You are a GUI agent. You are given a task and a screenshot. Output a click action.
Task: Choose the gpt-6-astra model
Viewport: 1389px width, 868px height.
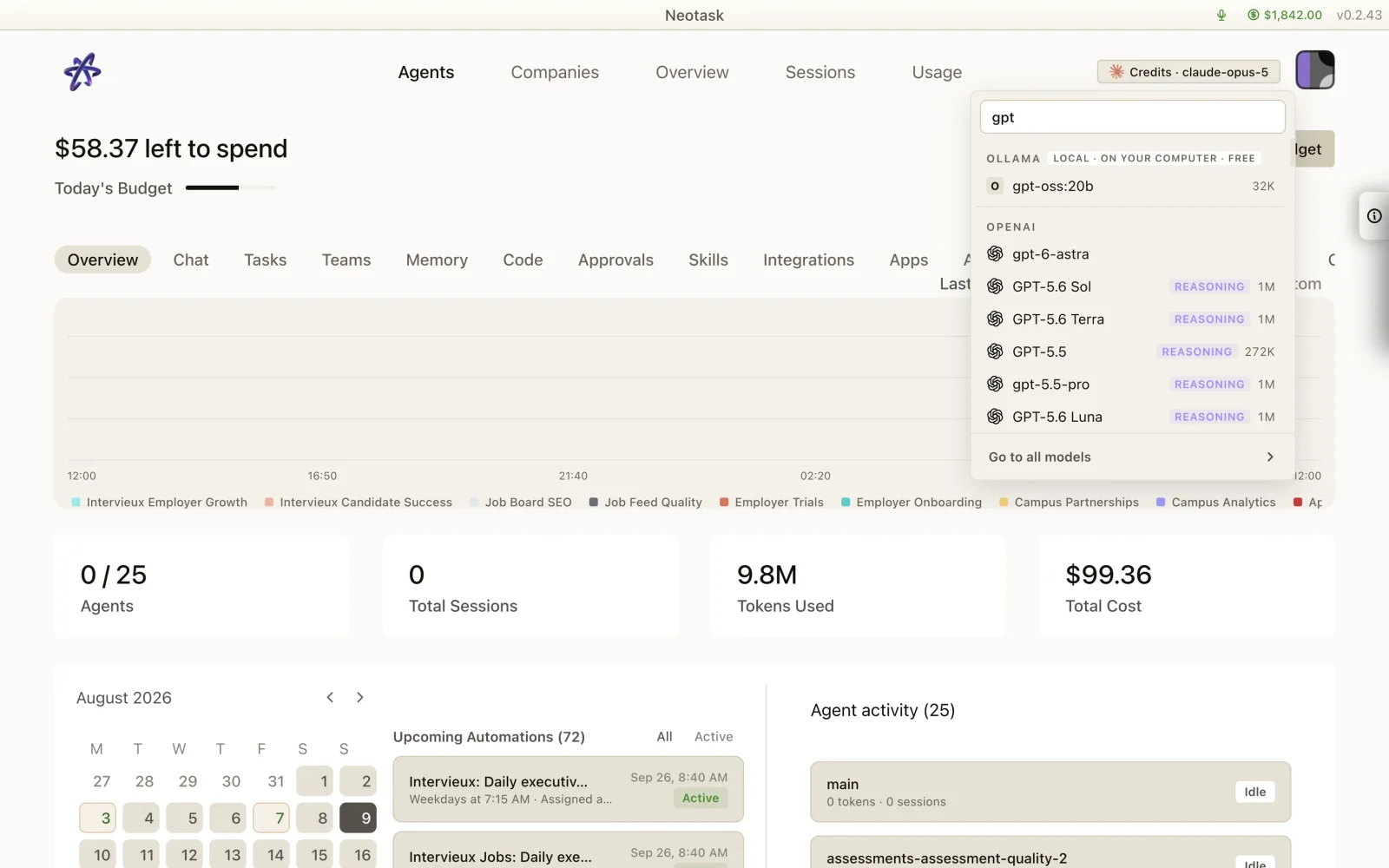click(x=1132, y=253)
